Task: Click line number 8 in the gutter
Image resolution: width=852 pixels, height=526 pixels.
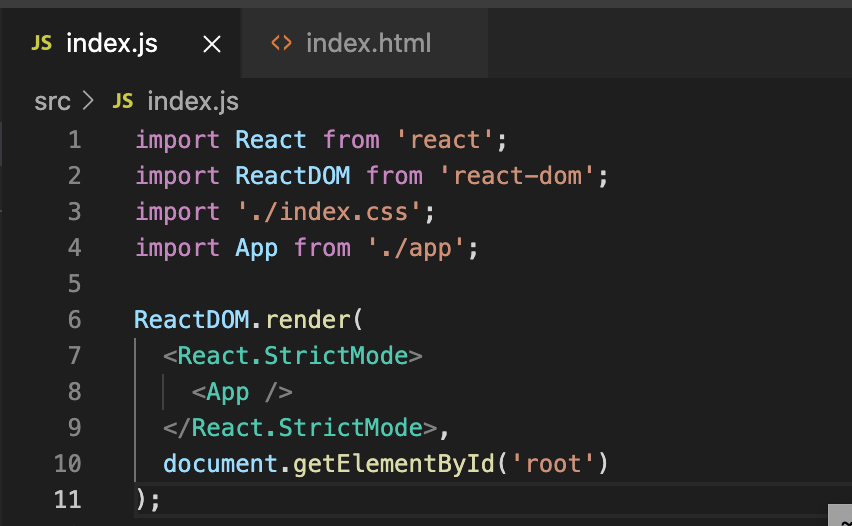Action: point(75,392)
